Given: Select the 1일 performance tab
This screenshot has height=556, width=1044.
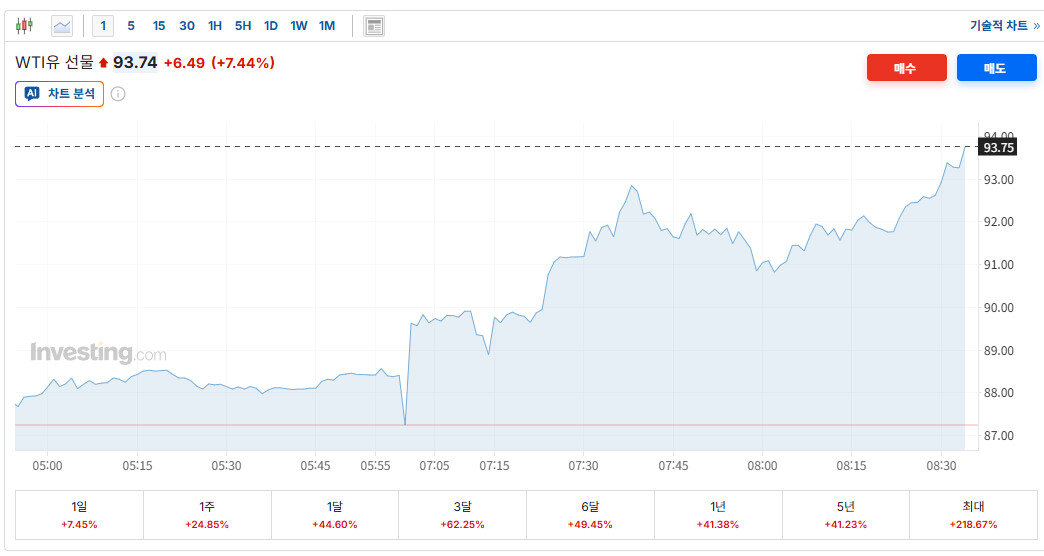Looking at the screenshot, I should [79, 515].
